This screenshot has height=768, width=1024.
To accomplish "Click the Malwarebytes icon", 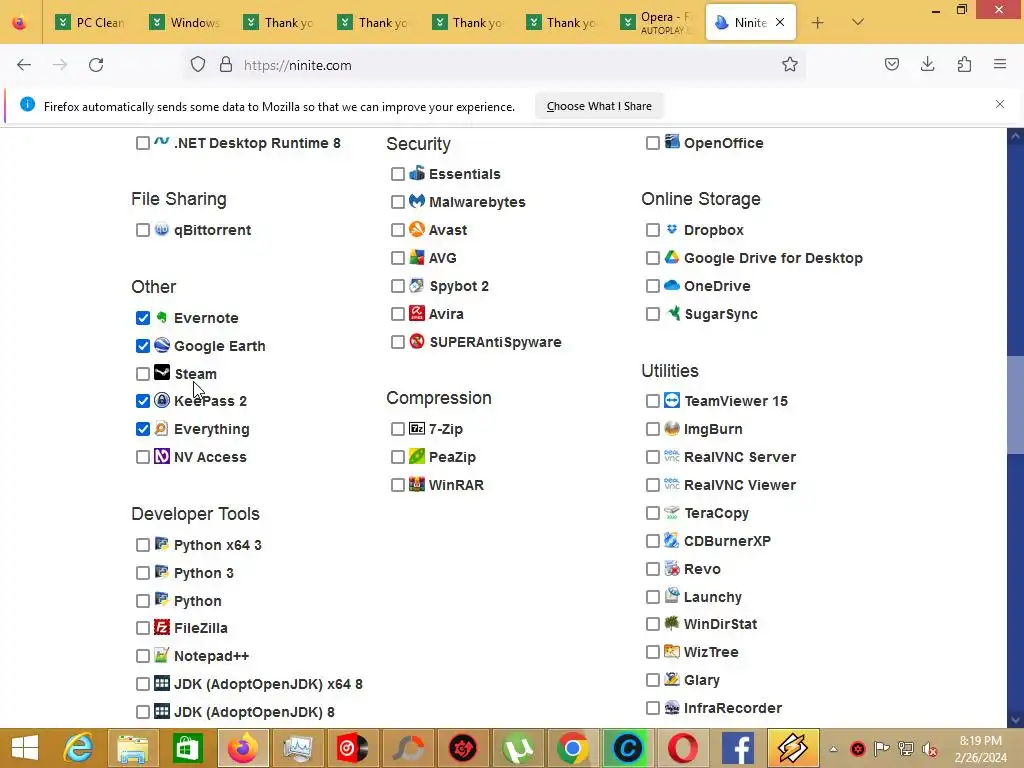I will pos(417,201).
